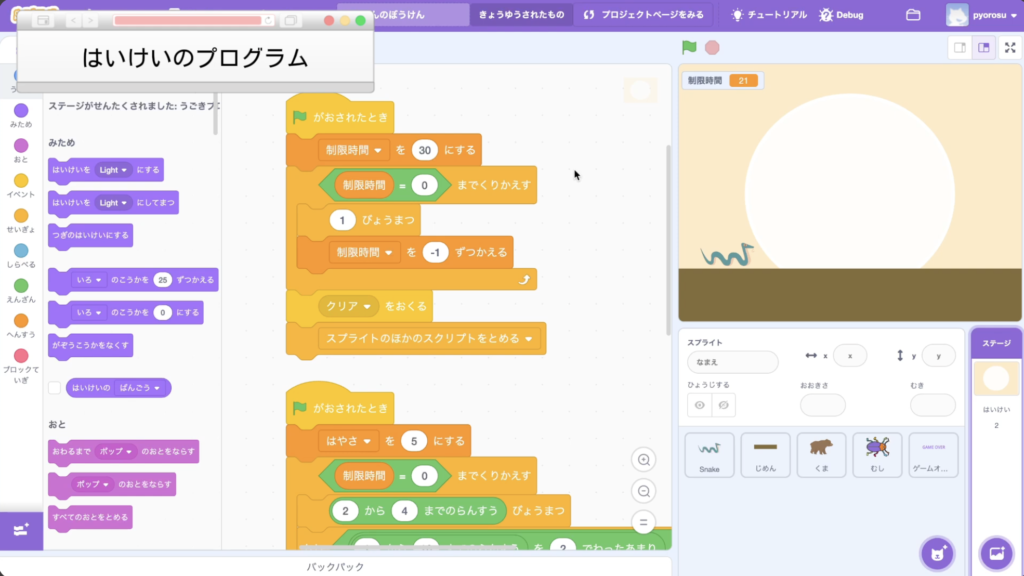1024x576 pixels.
Task: Open the Debug menu item
Action: [841, 15]
